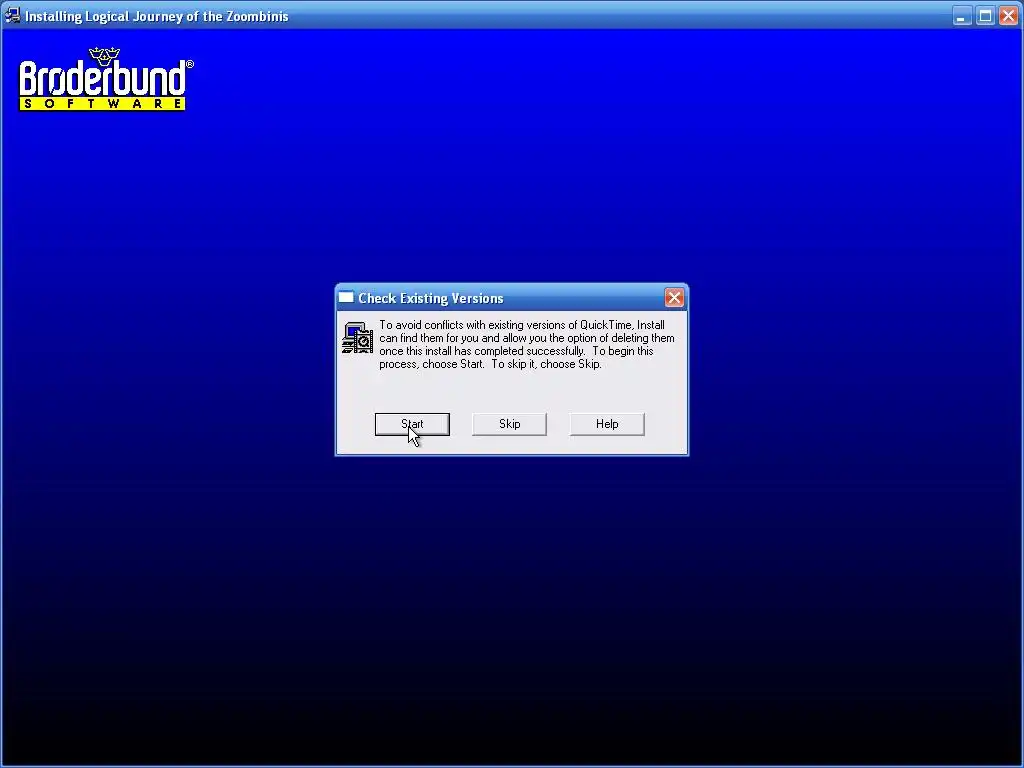The width and height of the screenshot is (1024, 768).
Task: Click the Start button in the dialog
Action: (x=412, y=424)
